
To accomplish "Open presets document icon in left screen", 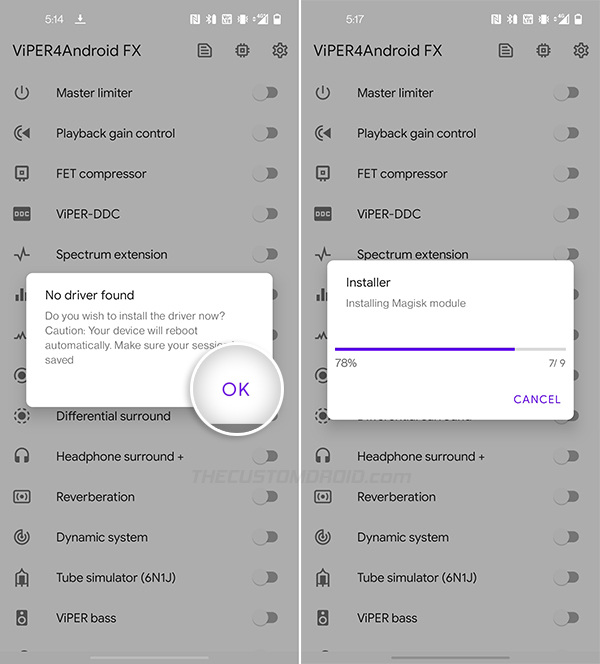I will click(205, 51).
